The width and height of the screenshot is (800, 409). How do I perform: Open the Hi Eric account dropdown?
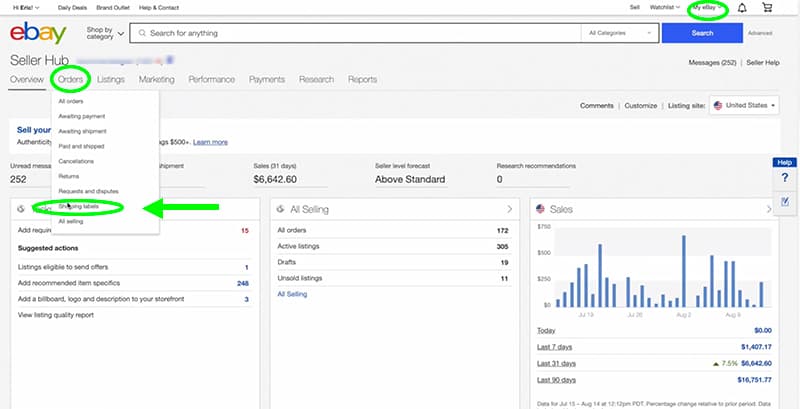click(x=26, y=8)
